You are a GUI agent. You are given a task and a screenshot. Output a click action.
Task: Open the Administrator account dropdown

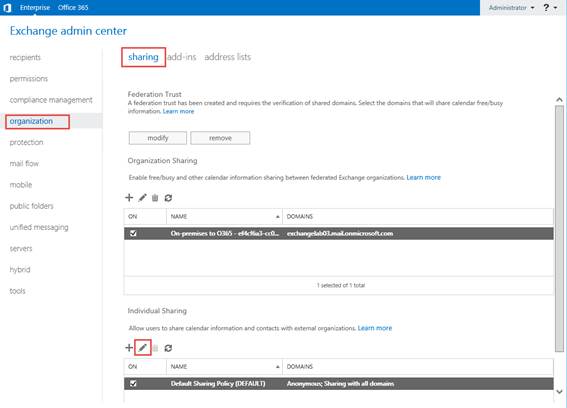coord(511,8)
